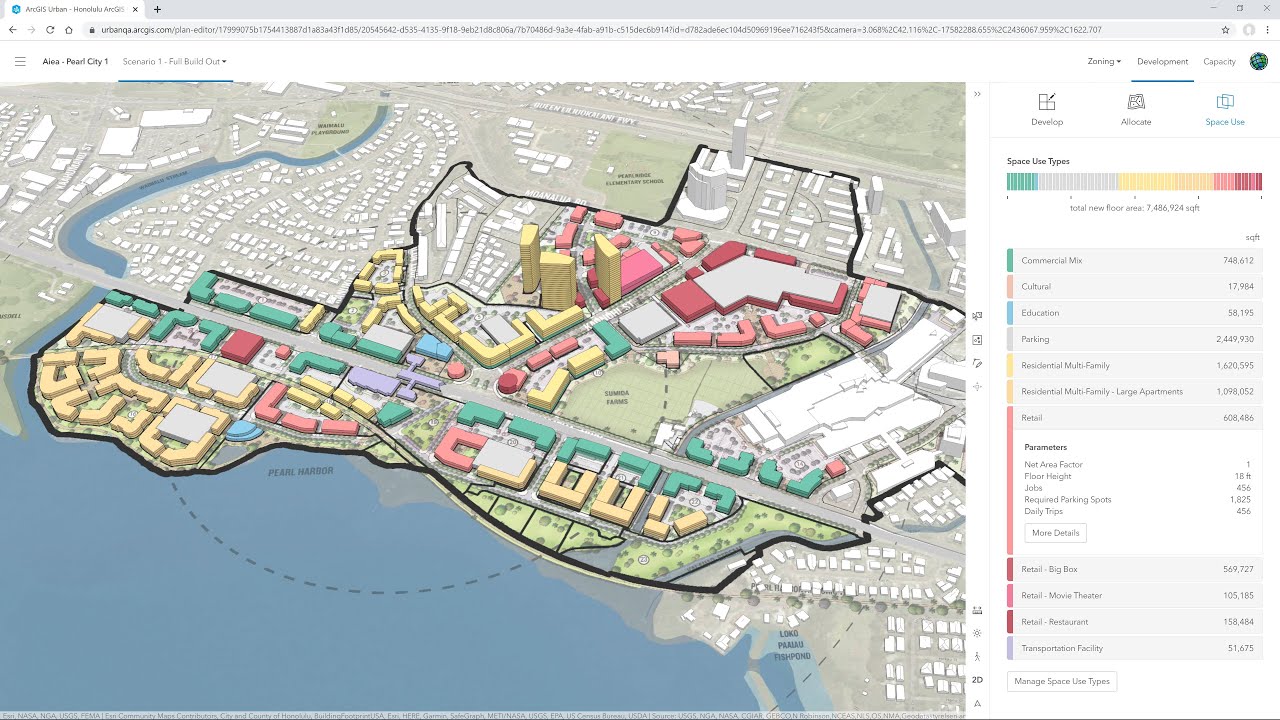Click the Manage Space Use Types button

[1061, 681]
